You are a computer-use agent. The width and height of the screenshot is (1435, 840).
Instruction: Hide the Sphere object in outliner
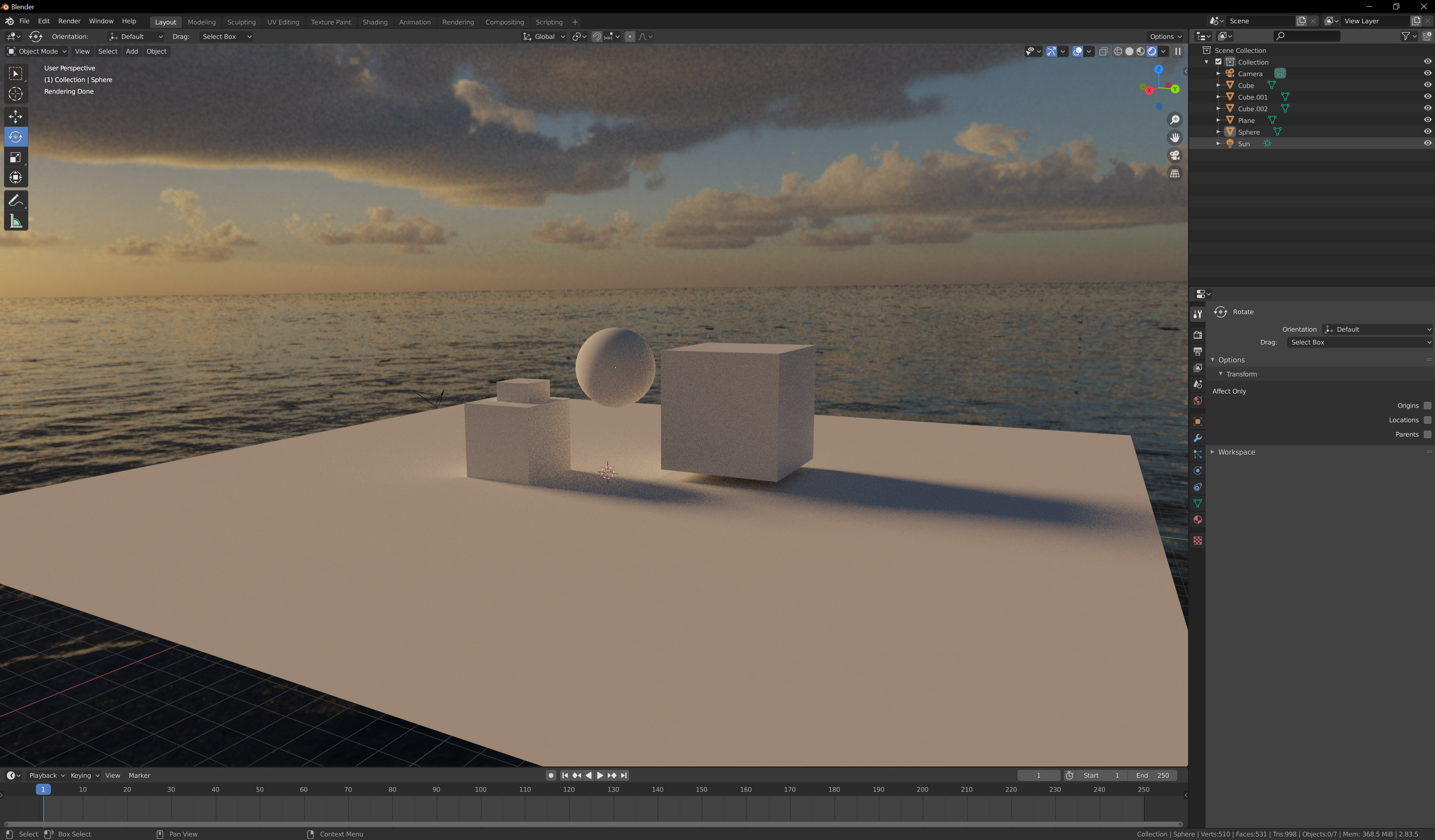click(x=1427, y=131)
